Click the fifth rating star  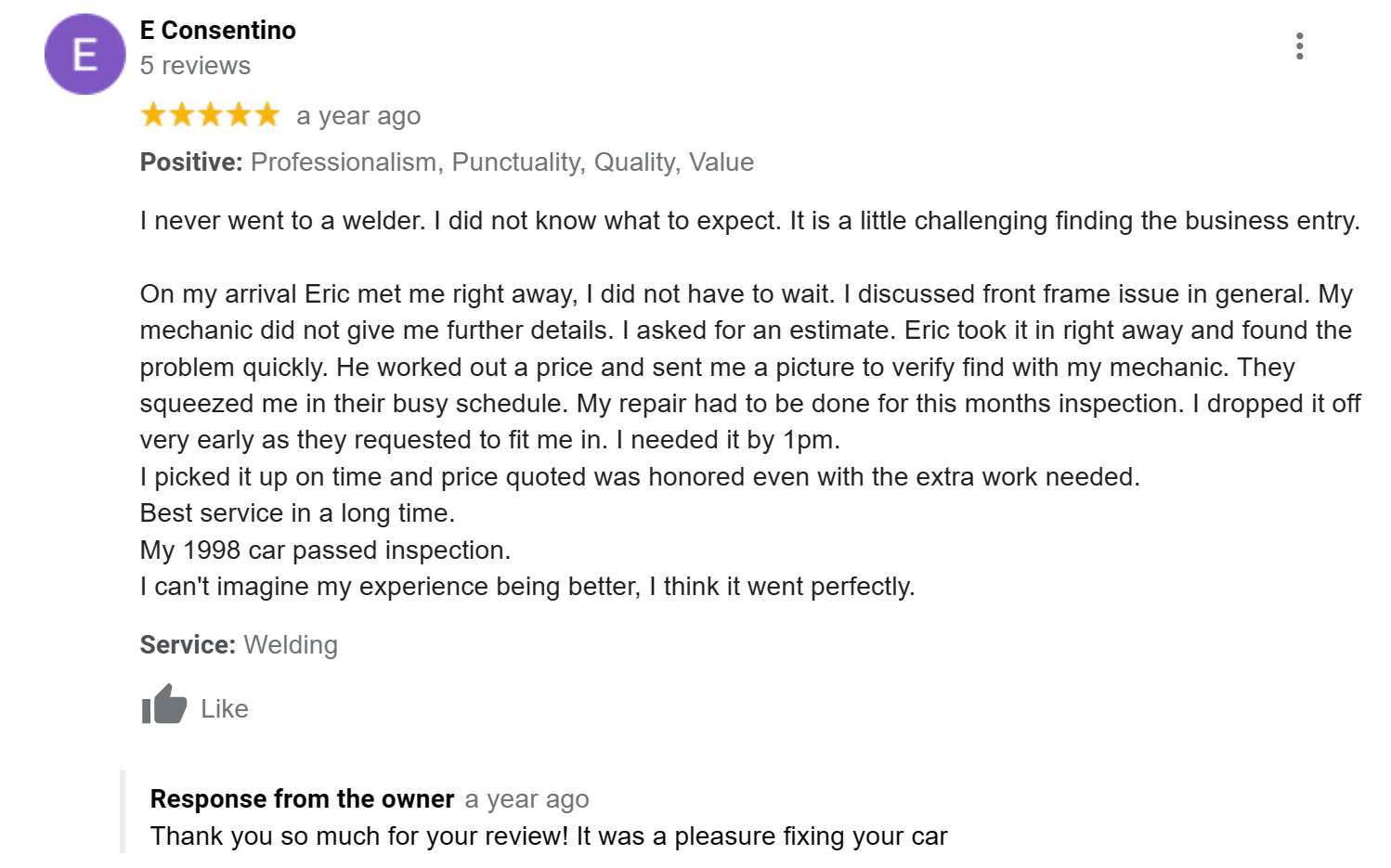[267, 115]
